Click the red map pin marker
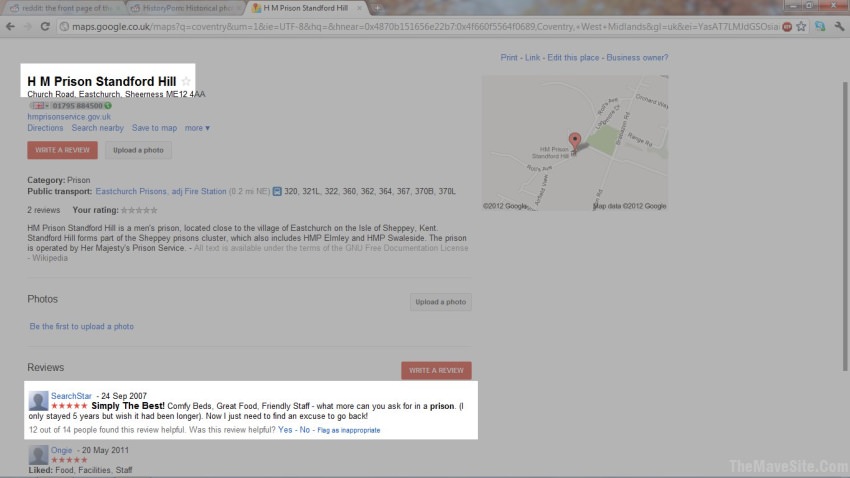The image size is (850, 478). point(575,143)
